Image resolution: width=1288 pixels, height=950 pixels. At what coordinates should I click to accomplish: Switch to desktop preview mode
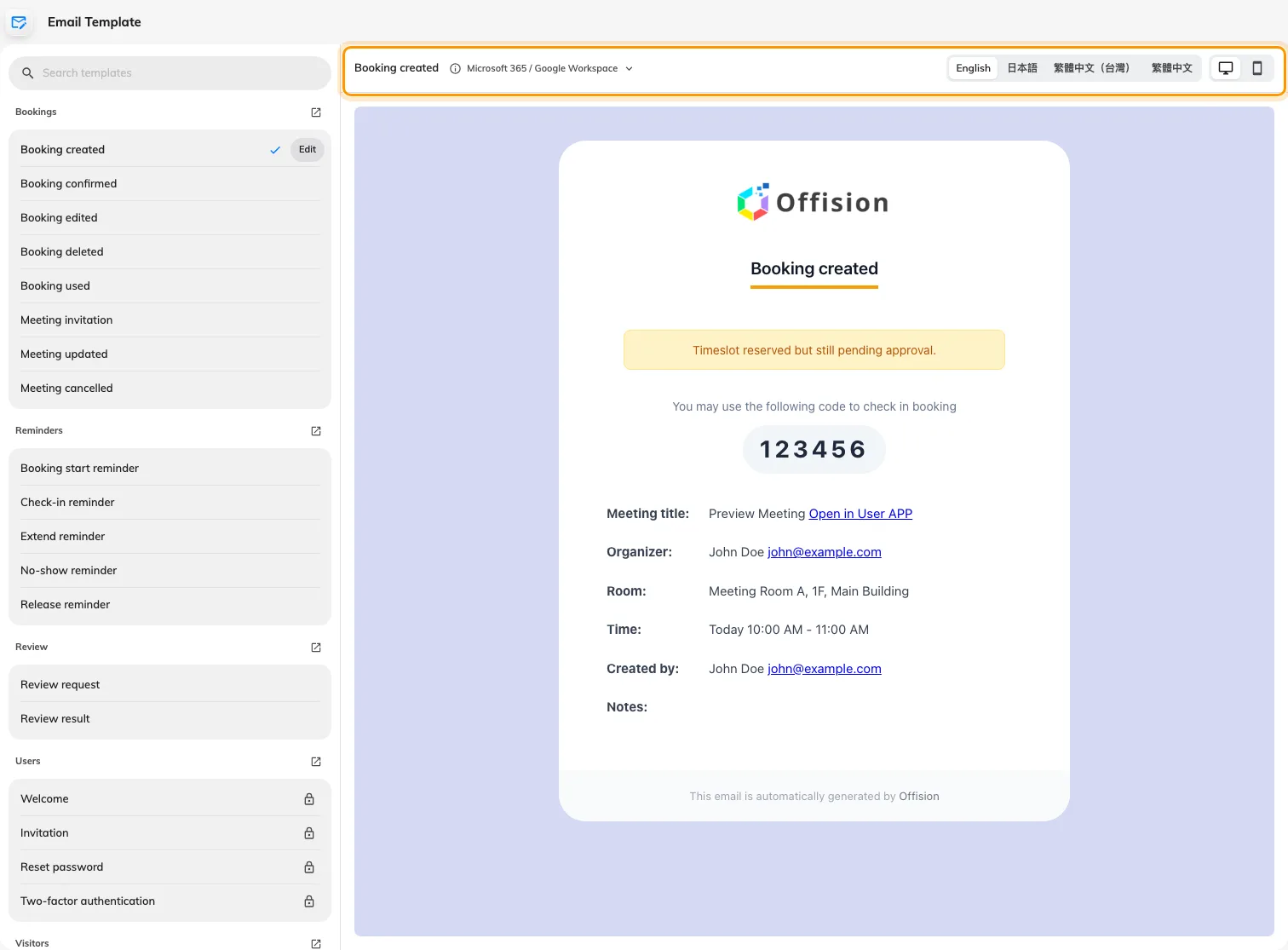click(1226, 68)
